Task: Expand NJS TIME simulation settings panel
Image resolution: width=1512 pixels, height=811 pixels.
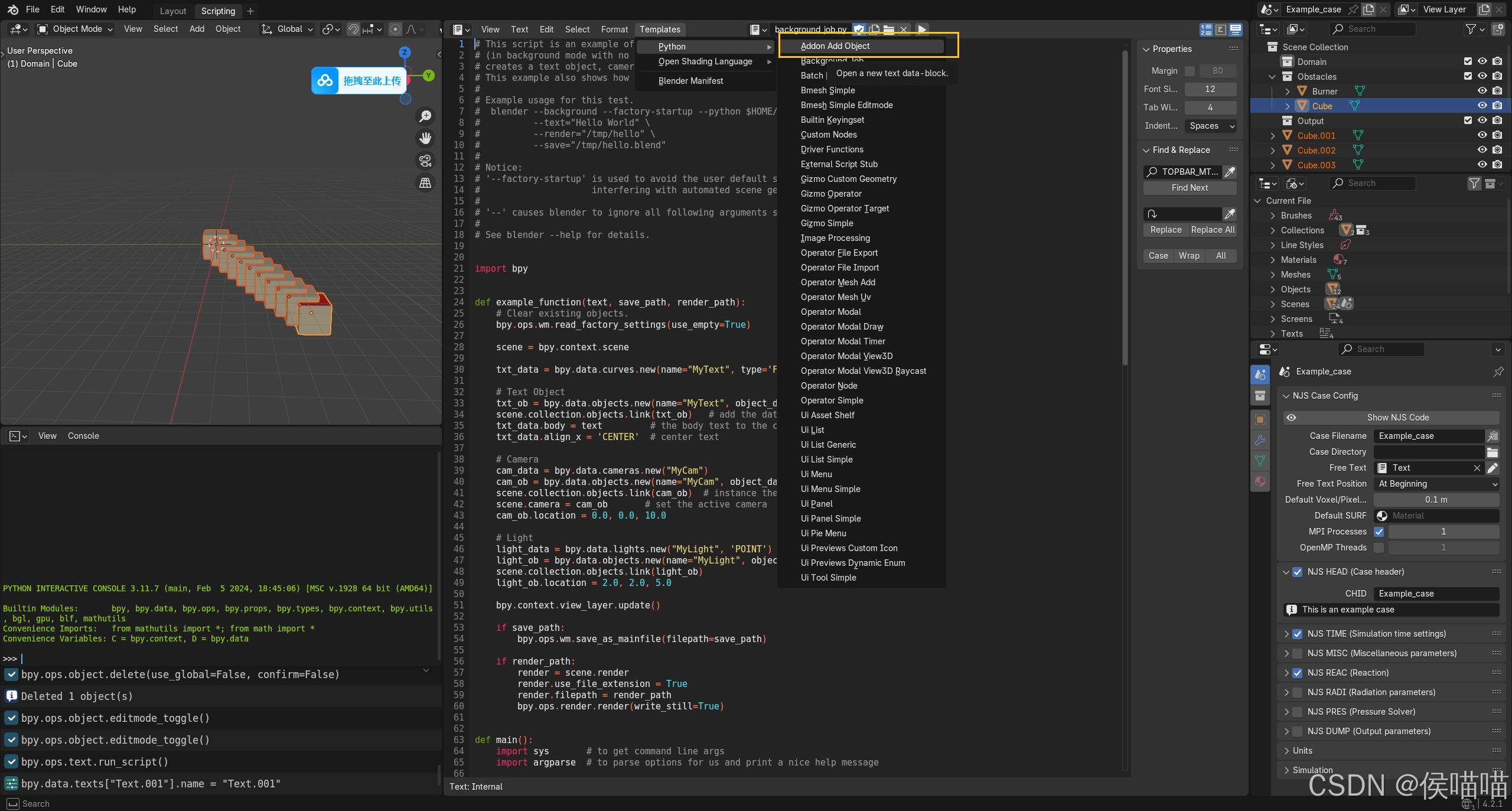Action: click(x=1286, y=634)
